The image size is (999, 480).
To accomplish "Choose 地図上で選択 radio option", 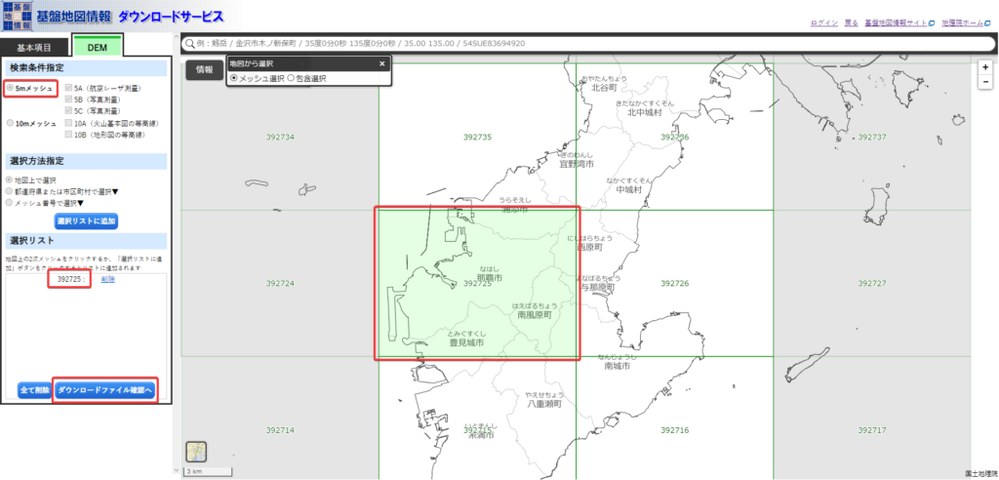I will pos(9,180).
